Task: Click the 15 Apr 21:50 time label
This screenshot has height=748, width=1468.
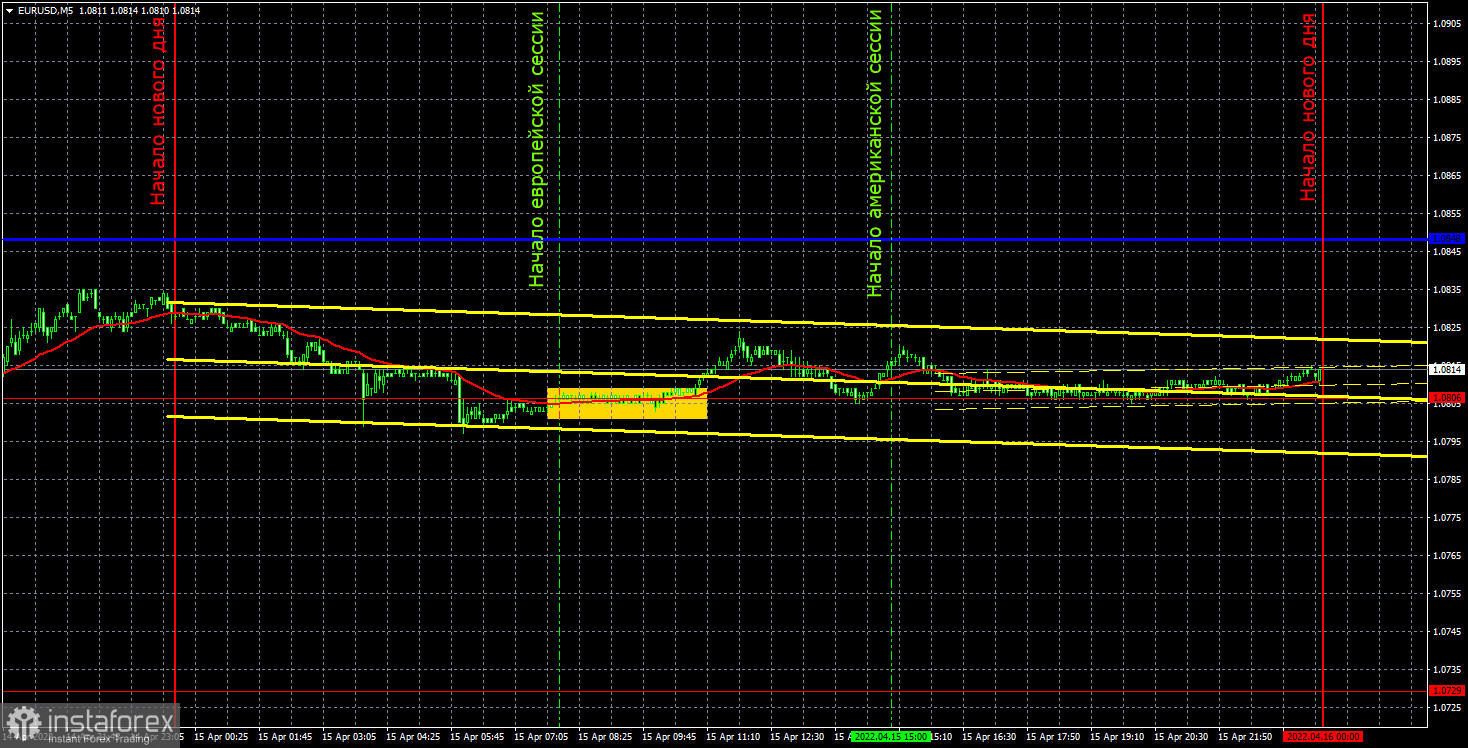Action: pyautogui.click(x=1245, y=736)
